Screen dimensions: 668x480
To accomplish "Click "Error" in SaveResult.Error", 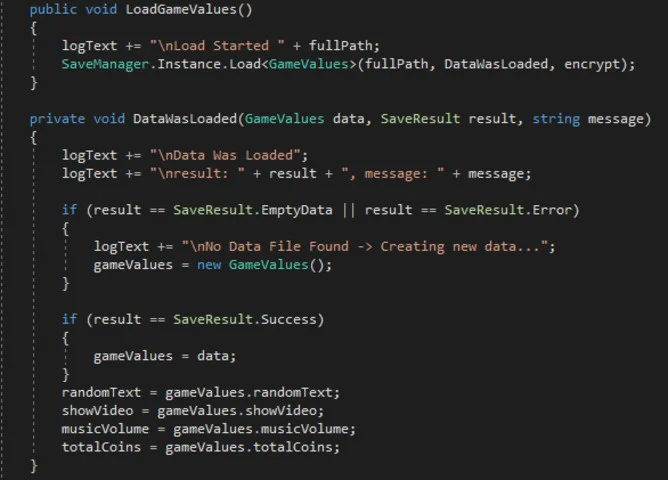I will coord(552,210).
